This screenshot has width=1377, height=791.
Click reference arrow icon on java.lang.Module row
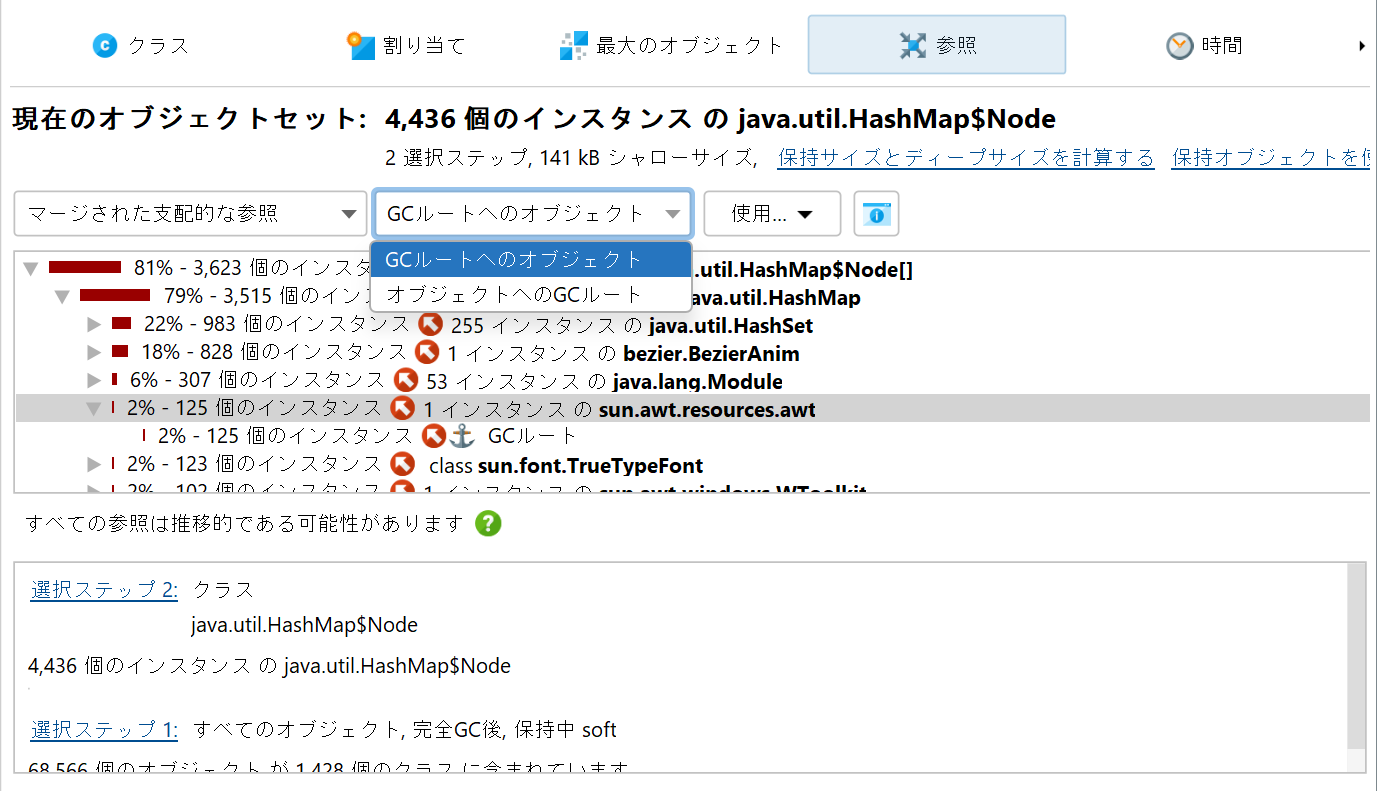click(x=405, y=380)
